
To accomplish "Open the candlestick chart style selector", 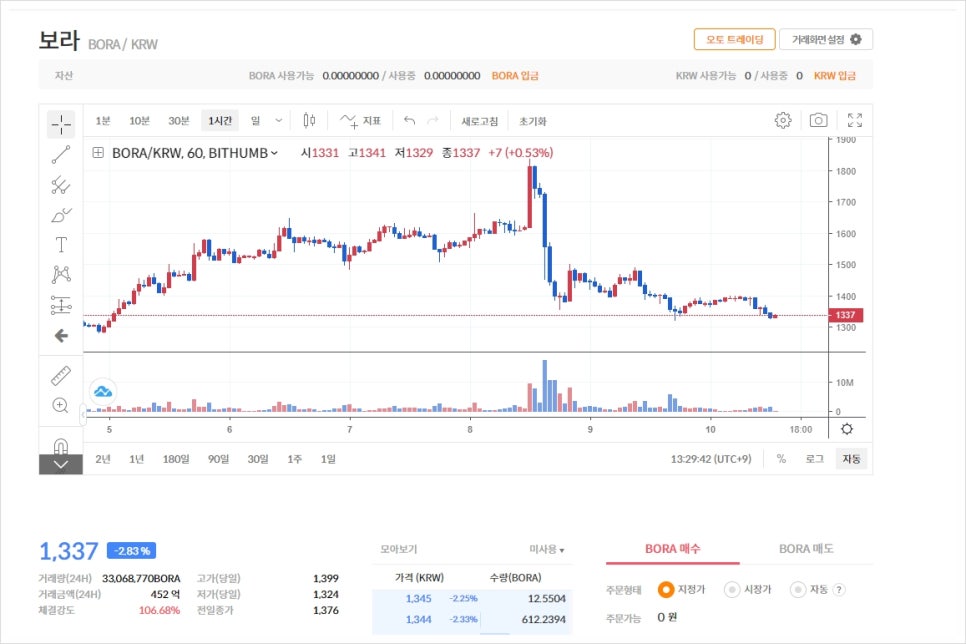I will pyautogui.click(x=309, y=121).
